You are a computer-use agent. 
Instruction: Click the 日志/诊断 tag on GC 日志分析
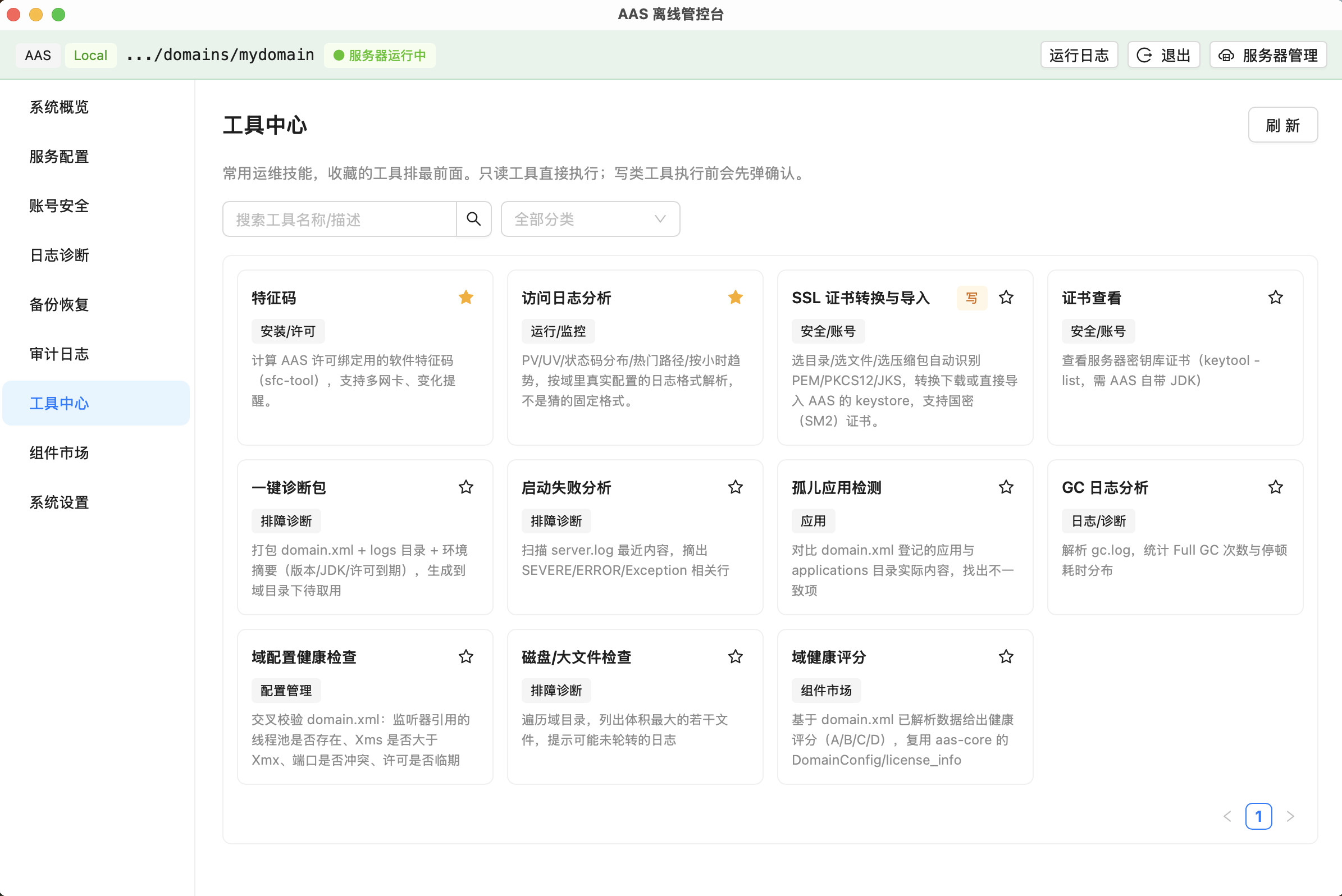pyautogui.click(x=1098, y=521)
